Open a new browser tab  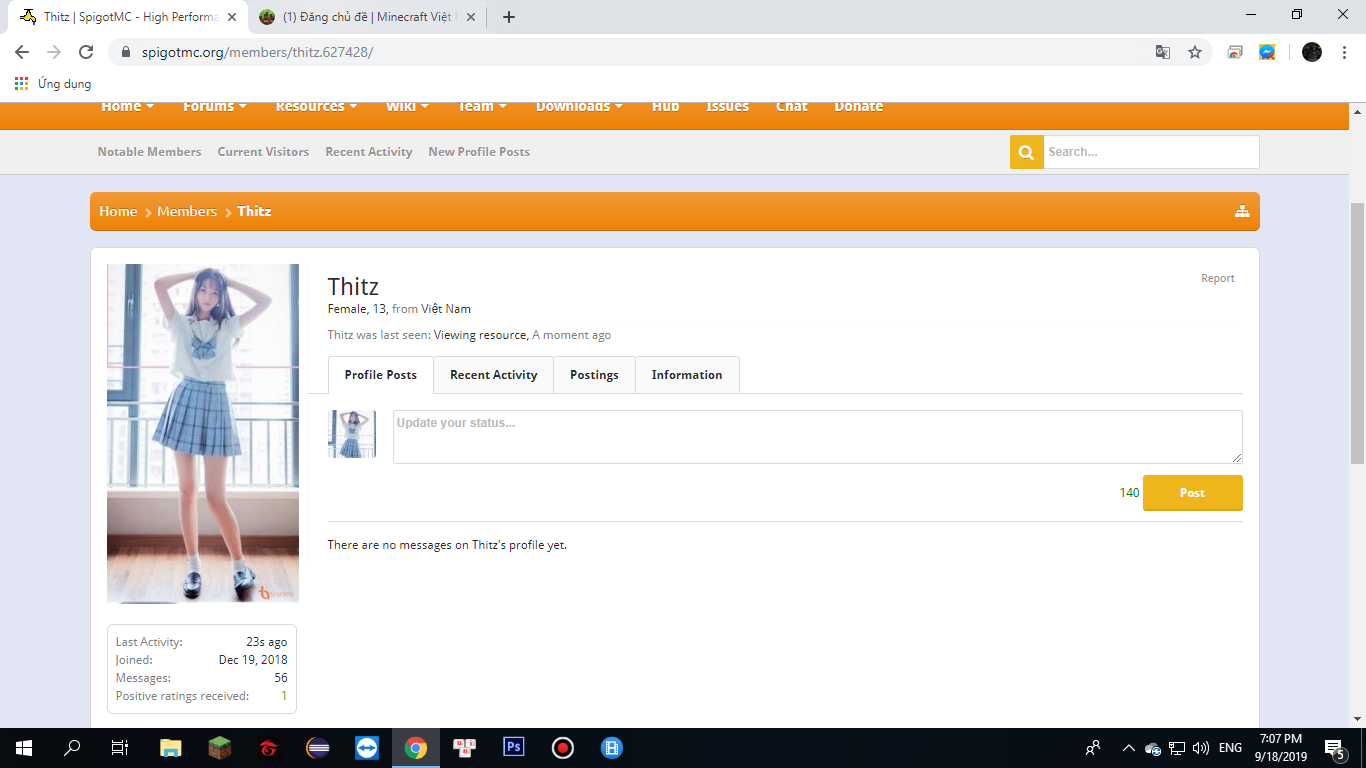(x=509, y=17)
